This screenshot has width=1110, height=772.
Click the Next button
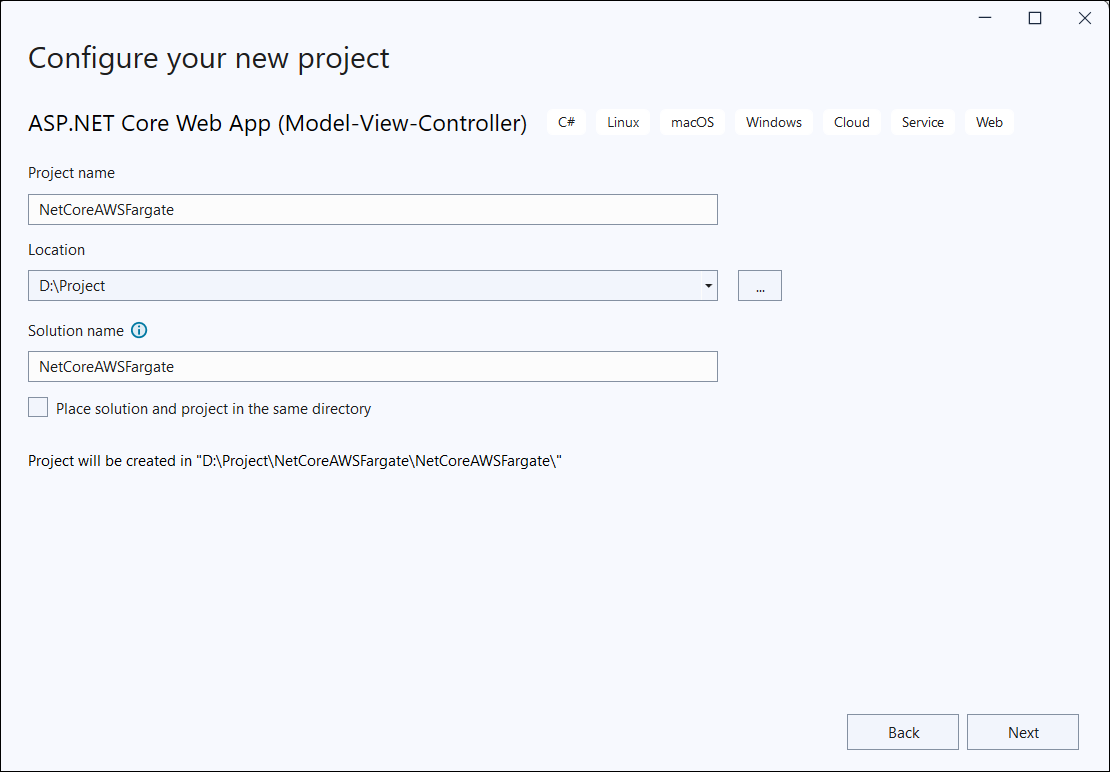1022,731
